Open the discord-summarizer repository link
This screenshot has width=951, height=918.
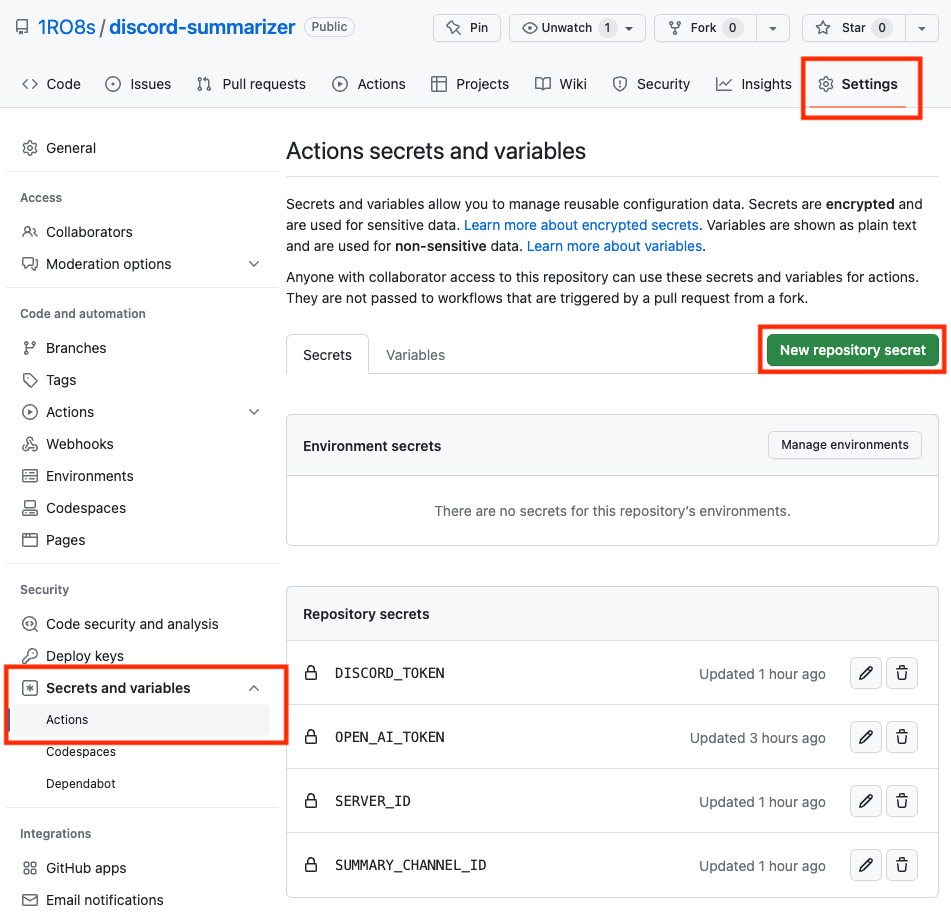point(202,27)
